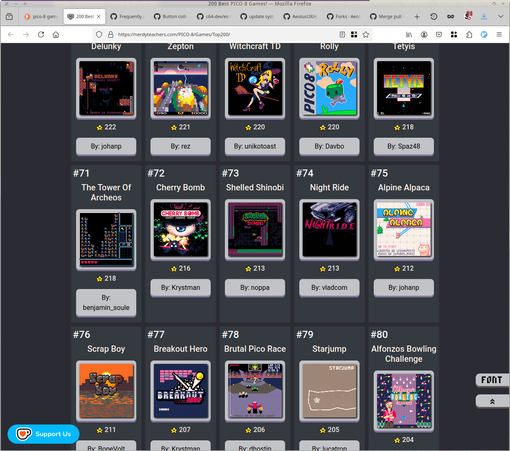Switch to the pico-8 games tab
This screenshot has width=510, height=451.
(42, 16)
